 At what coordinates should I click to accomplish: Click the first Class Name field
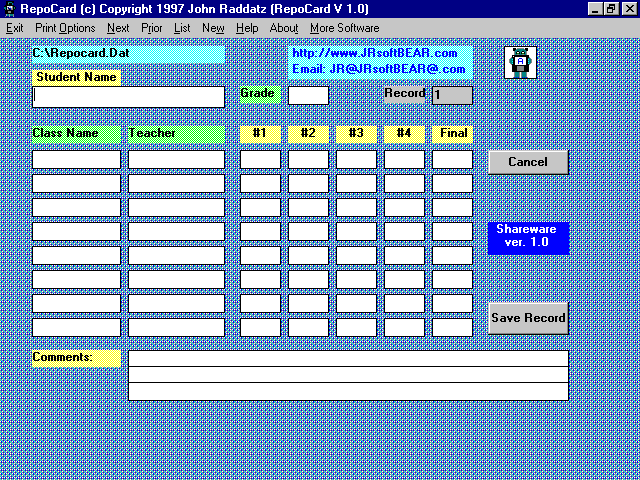pyautogui.click(x=76, y=159)
